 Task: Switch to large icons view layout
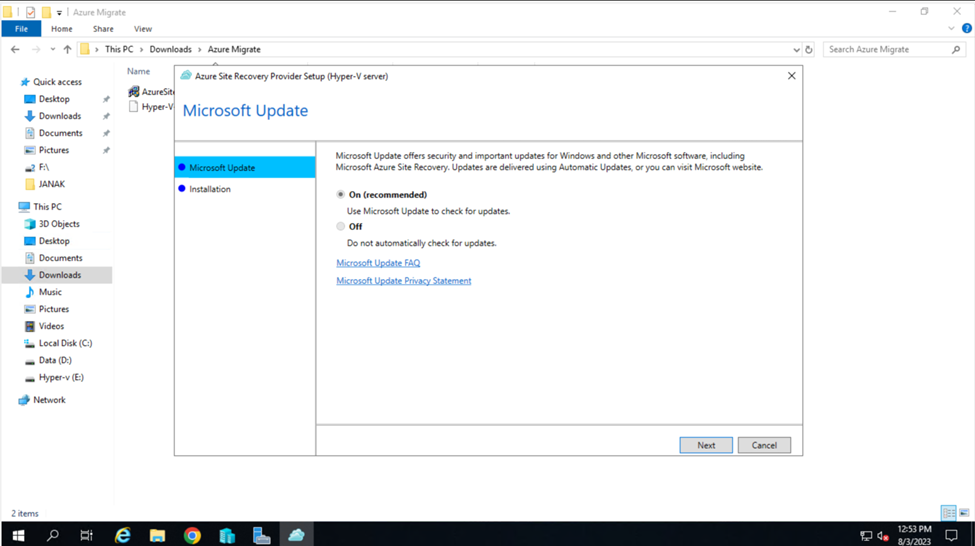(x=964, y=513)
